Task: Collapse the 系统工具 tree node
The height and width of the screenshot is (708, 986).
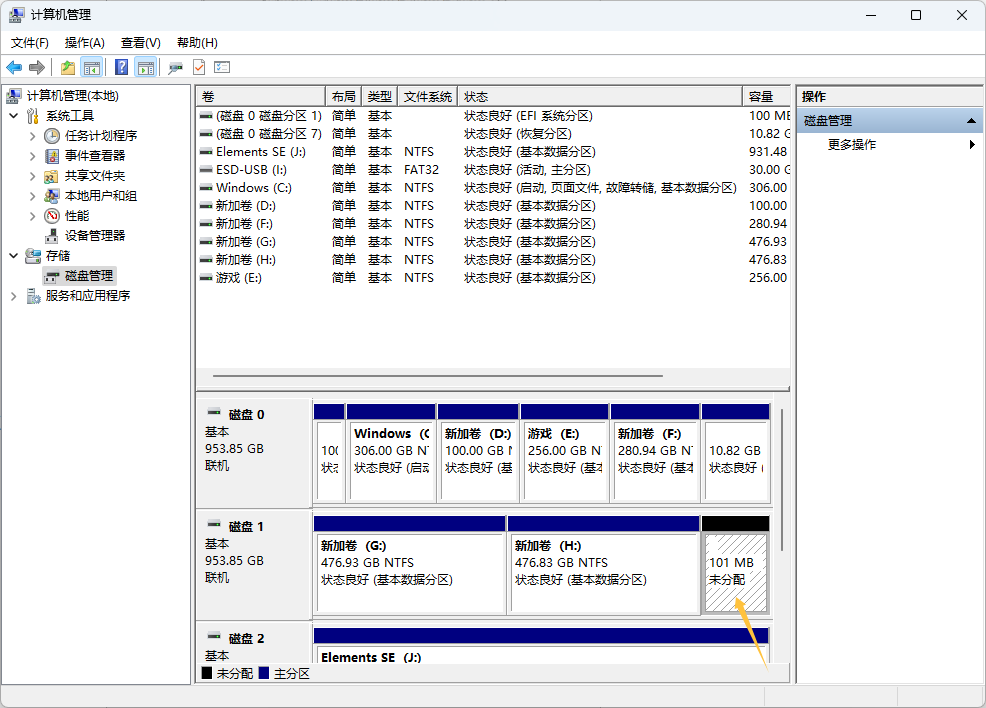Action: click(13, 115)
